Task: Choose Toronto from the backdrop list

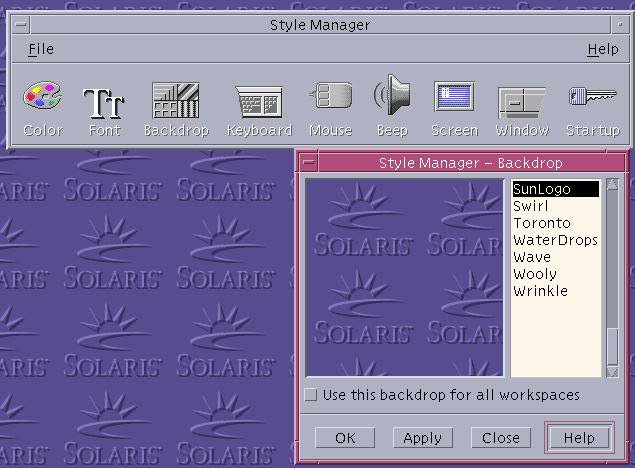Action: pos(542,223)
